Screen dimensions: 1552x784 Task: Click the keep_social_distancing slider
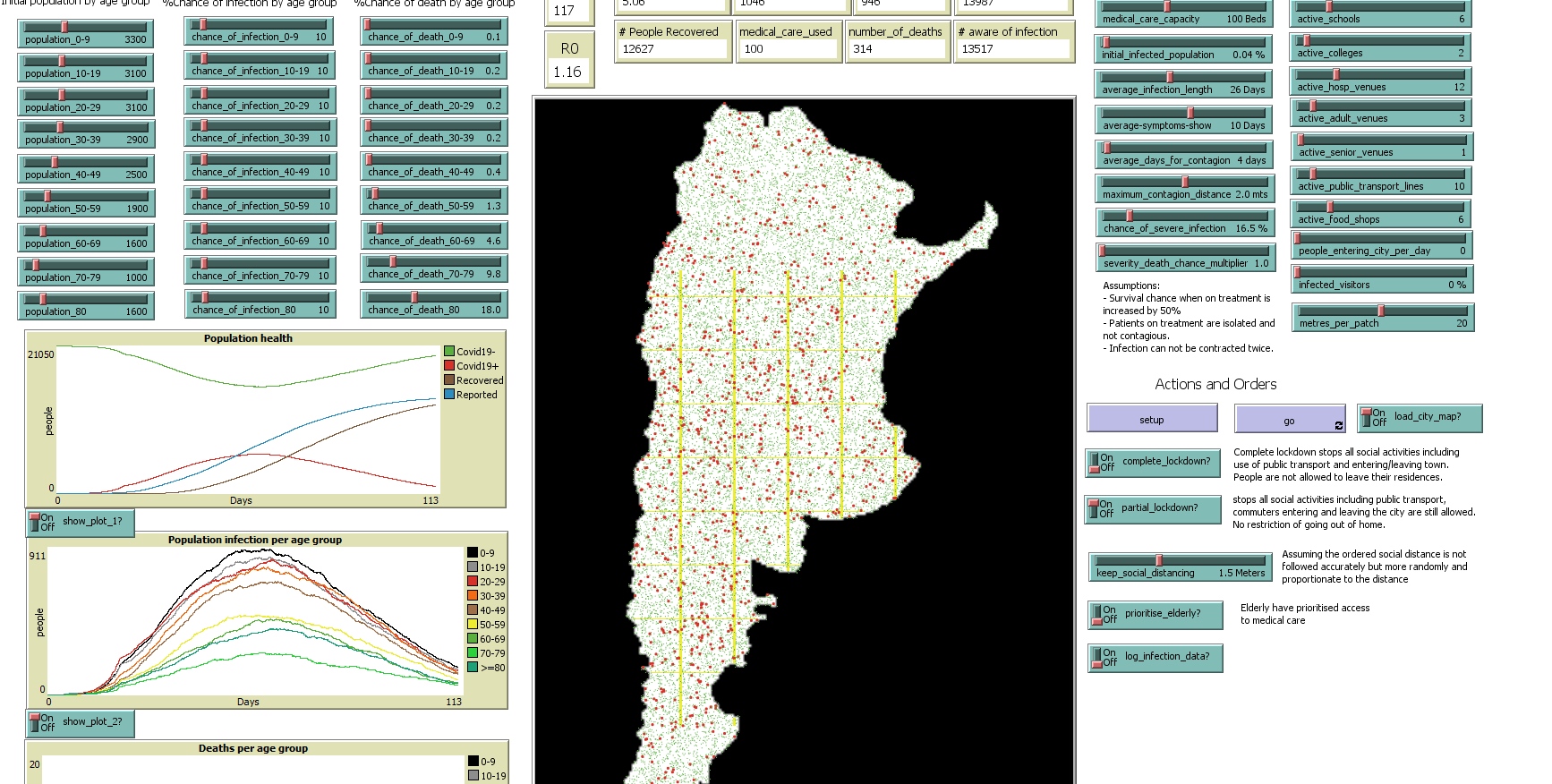tap(1180, 567)
